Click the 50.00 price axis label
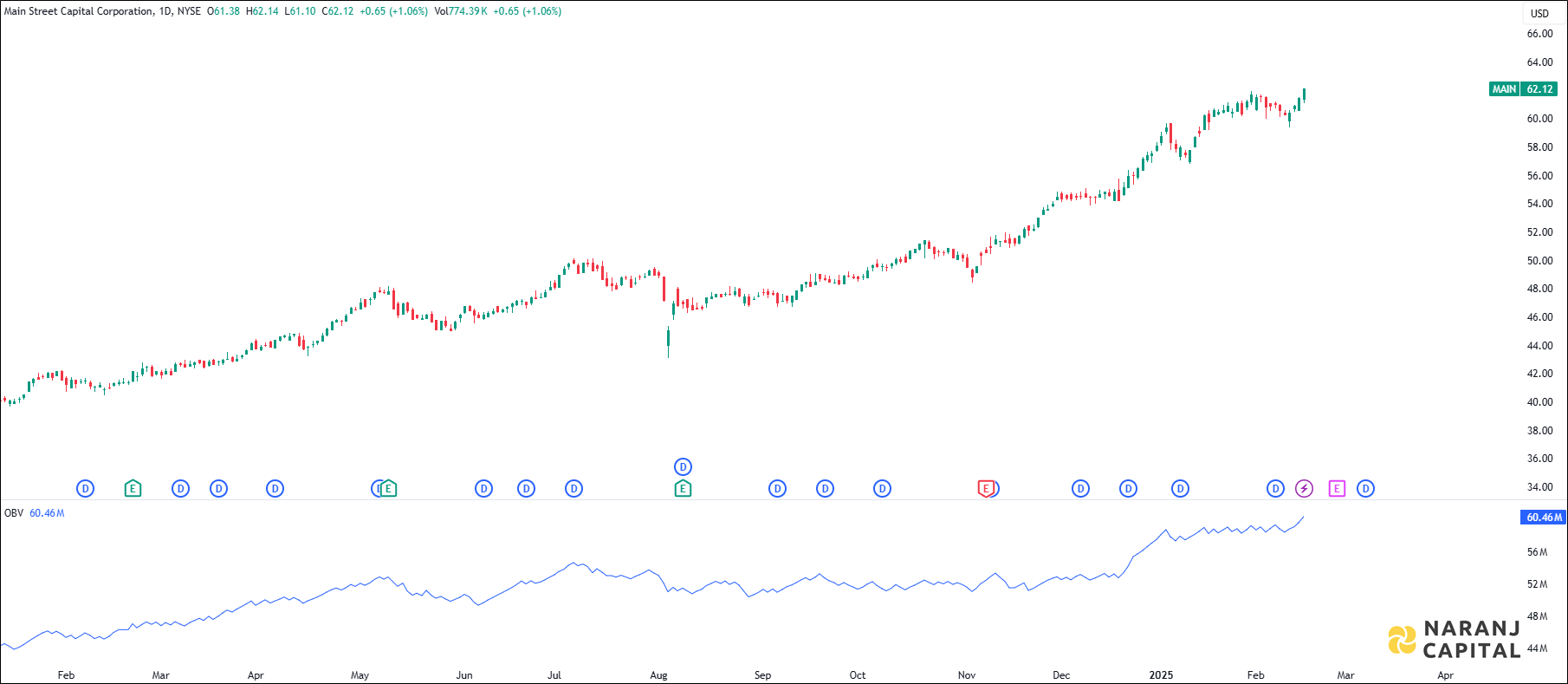 1539,261
